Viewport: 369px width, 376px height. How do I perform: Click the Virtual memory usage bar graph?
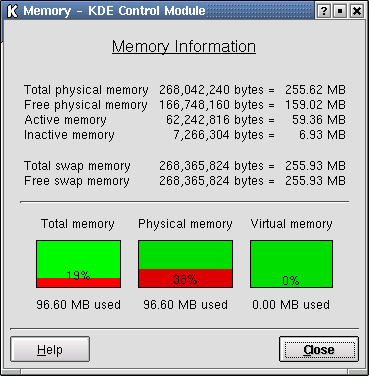point(291,264)
